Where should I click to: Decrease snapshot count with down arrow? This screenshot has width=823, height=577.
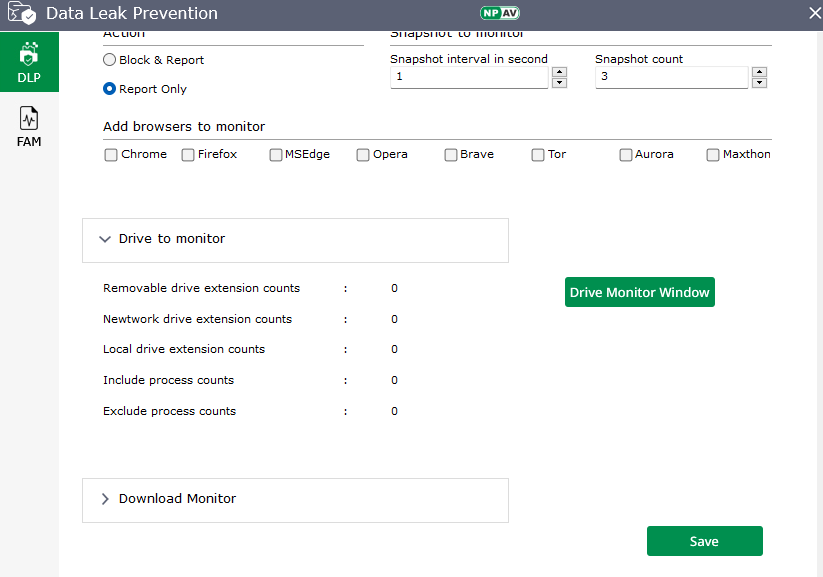(x=759, y=83)
